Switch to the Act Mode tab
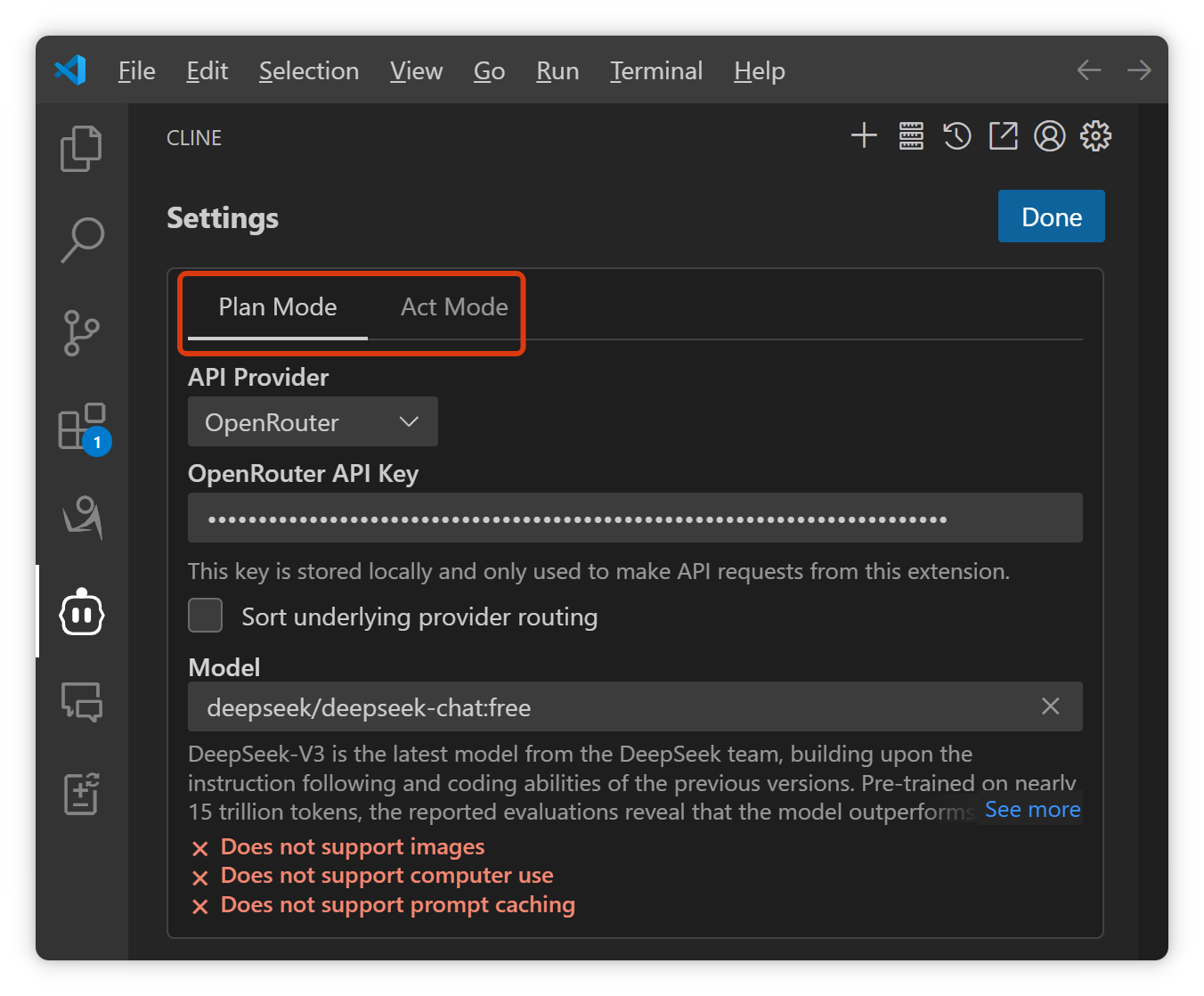Screen dimensions: 1204x996 [x=454, y=307]
